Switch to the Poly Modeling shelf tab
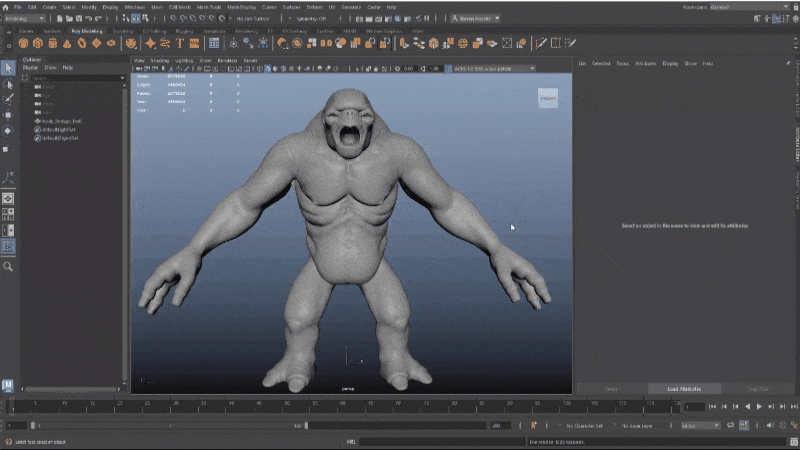Viewport: 800px width, 450px height. [87, 31]
